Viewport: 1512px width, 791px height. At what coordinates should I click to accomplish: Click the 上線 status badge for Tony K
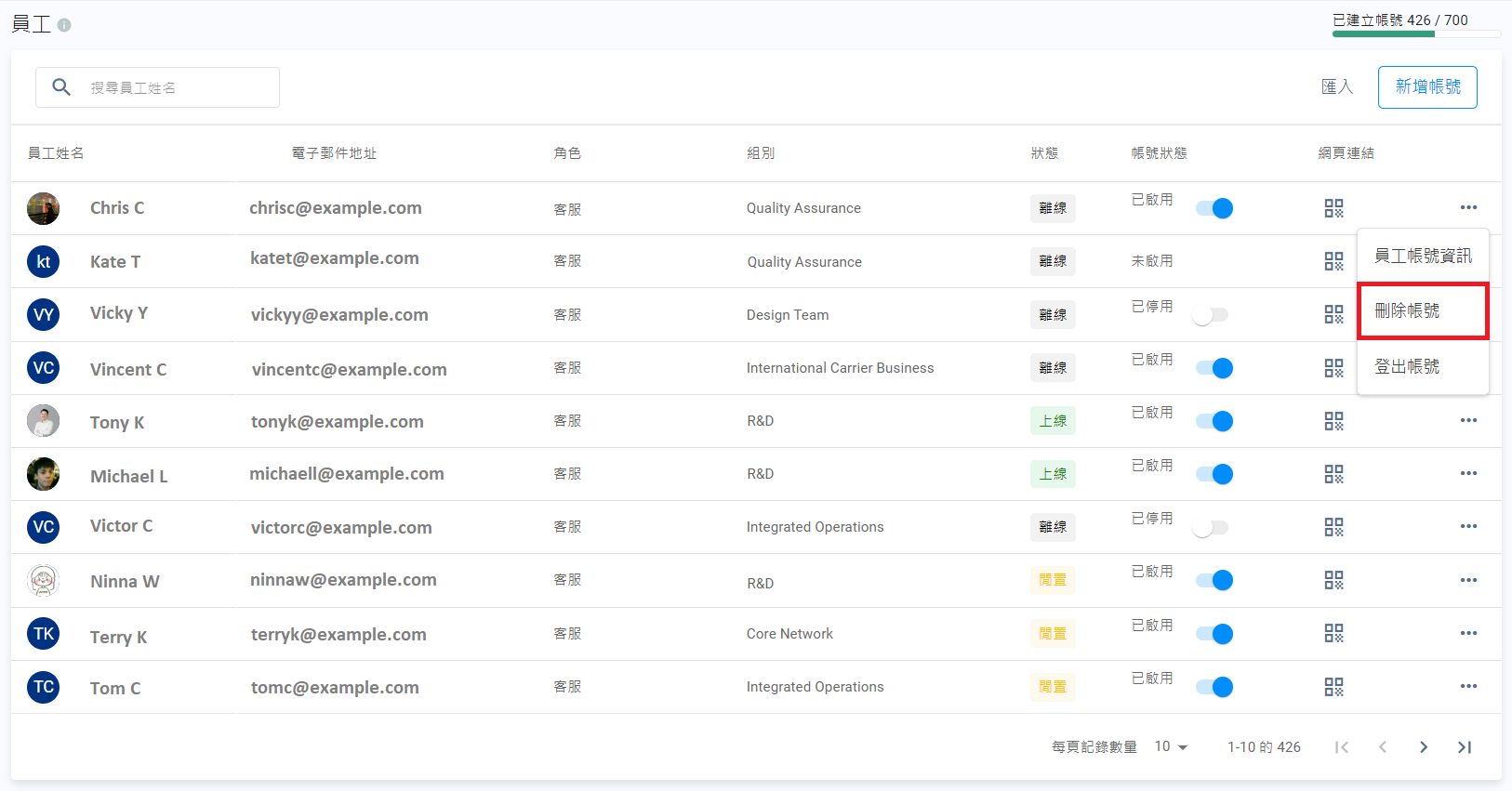click(x=1053, y=421)
